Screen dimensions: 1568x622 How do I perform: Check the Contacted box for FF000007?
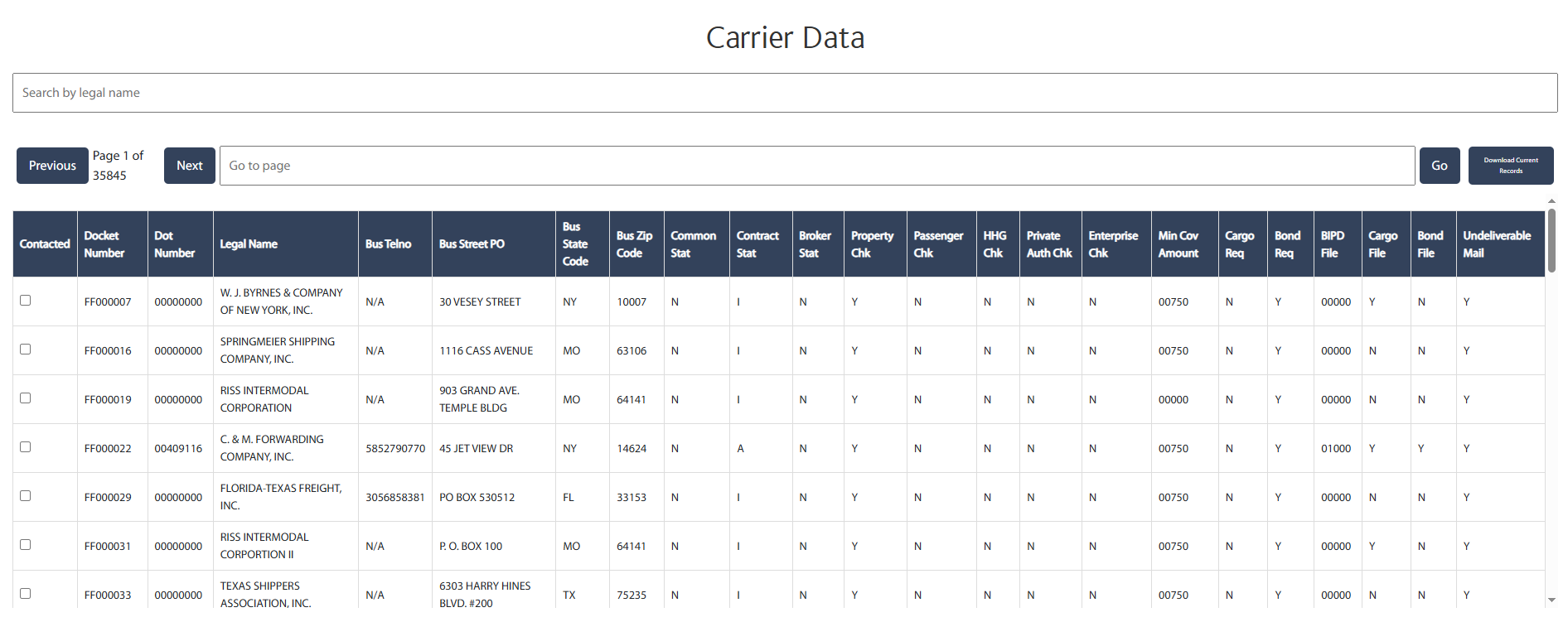26,301
